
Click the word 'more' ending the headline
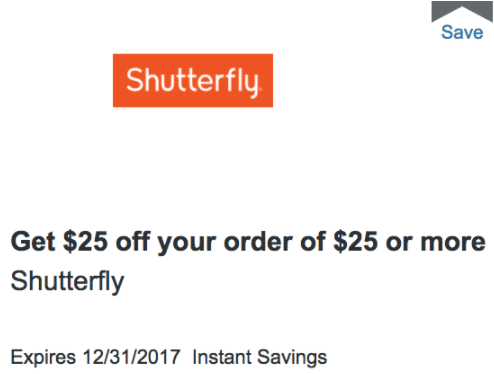click(453, 243)
